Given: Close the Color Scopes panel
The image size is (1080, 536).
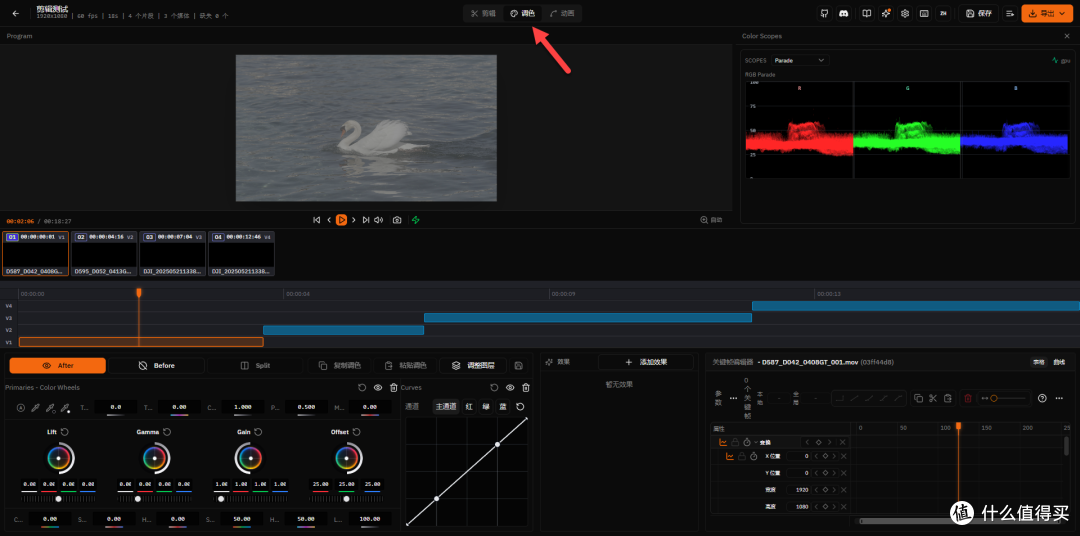Looking at the screenshot, I should (x=1067, y=36).
